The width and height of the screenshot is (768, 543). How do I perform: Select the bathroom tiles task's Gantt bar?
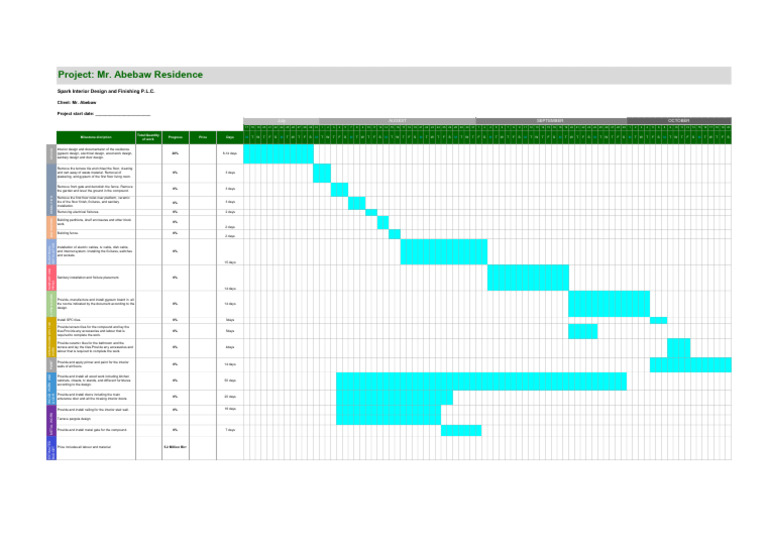point(679,348)
